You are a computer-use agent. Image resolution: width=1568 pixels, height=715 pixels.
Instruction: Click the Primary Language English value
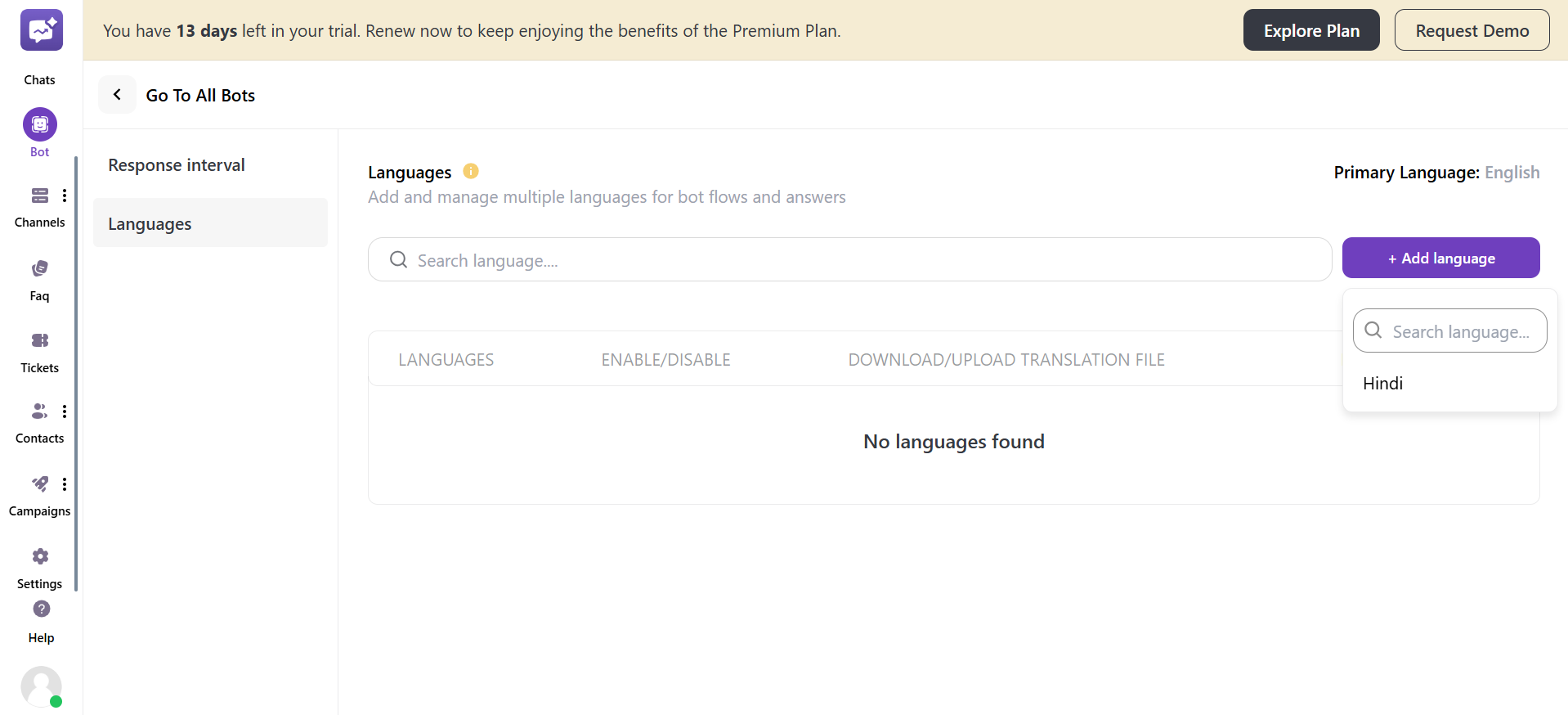(1512, 173)
